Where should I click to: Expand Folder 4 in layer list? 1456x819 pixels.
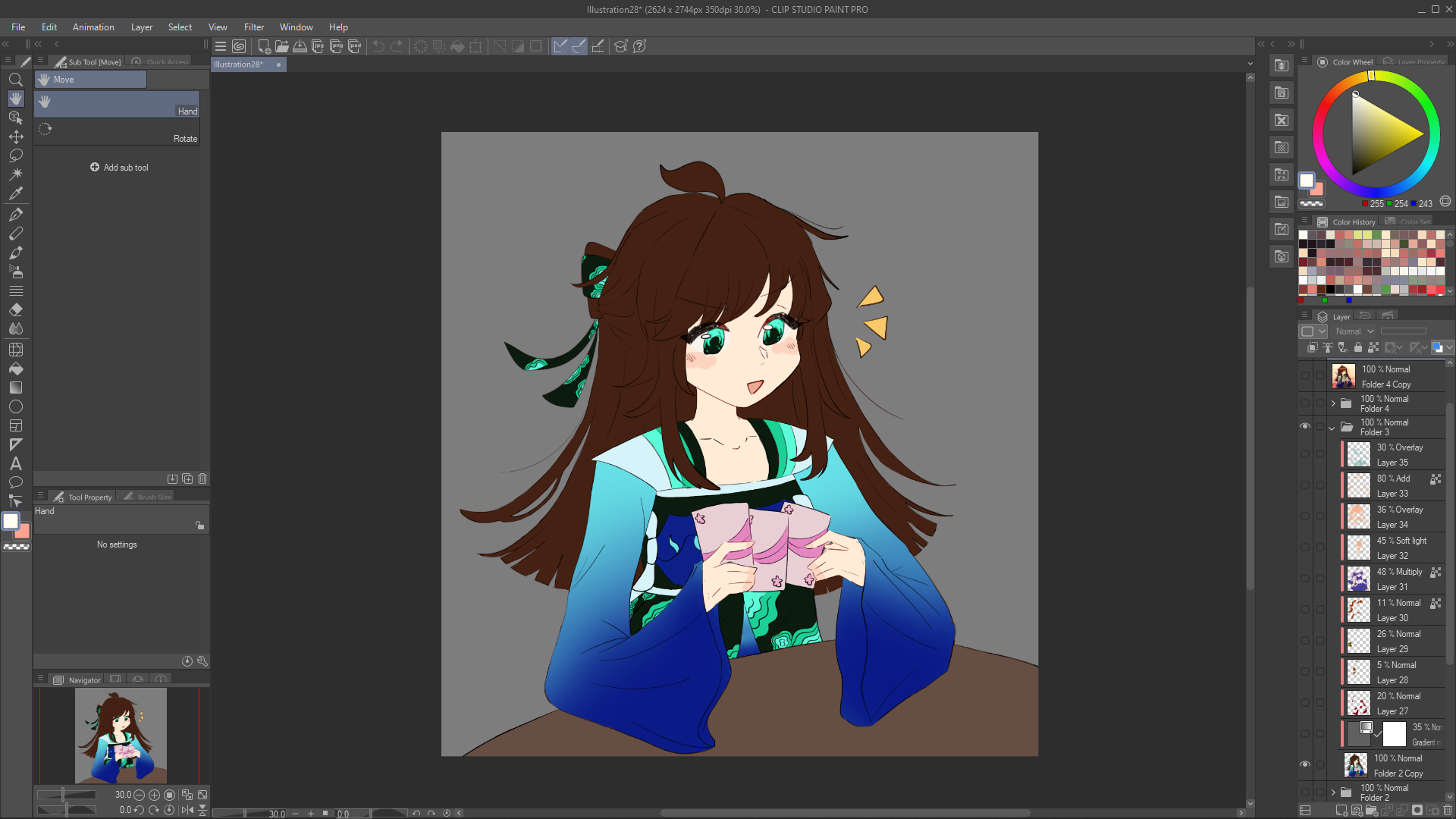(x=1332, y=403)
